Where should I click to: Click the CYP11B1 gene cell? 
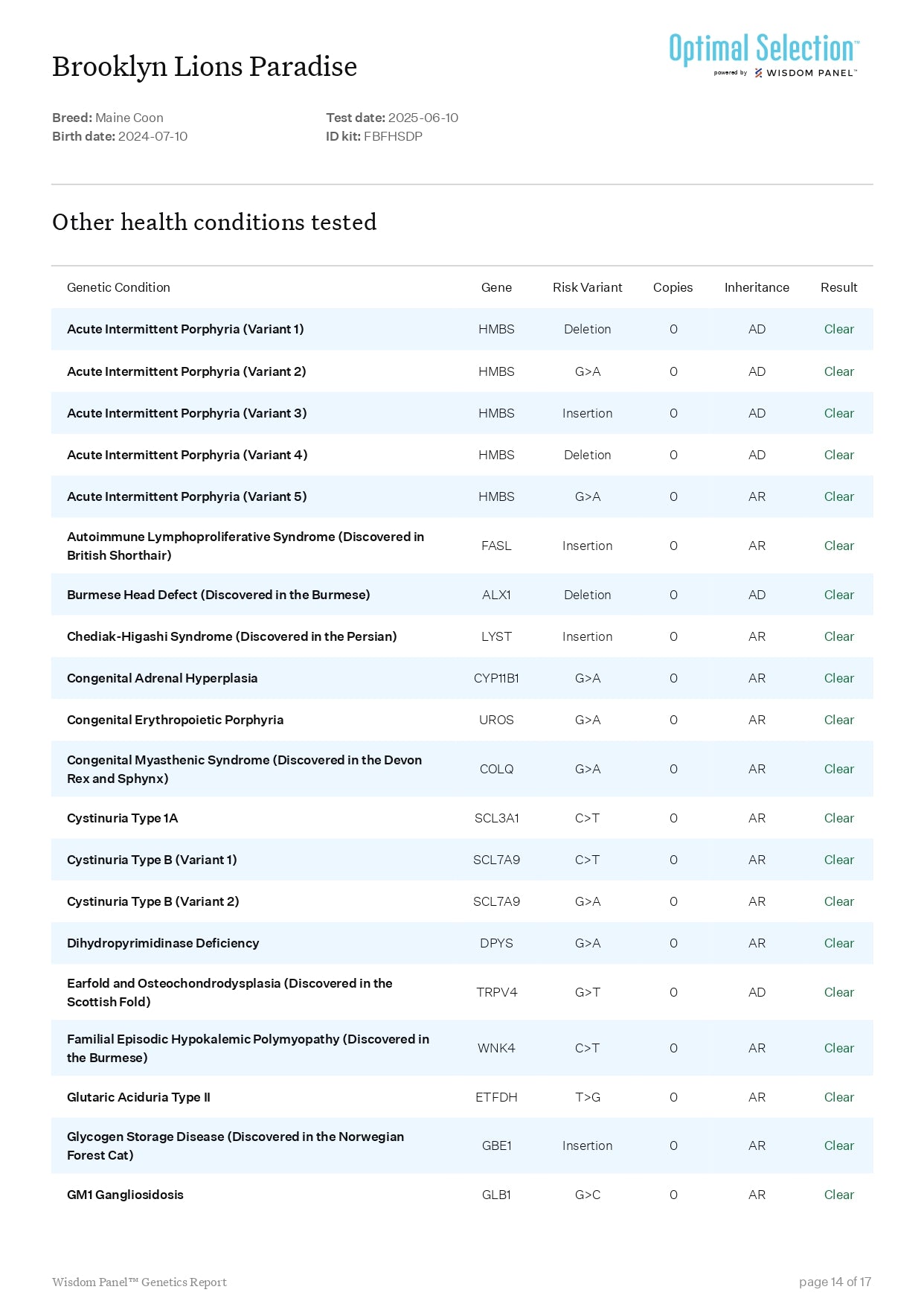[x=496, y=678]
